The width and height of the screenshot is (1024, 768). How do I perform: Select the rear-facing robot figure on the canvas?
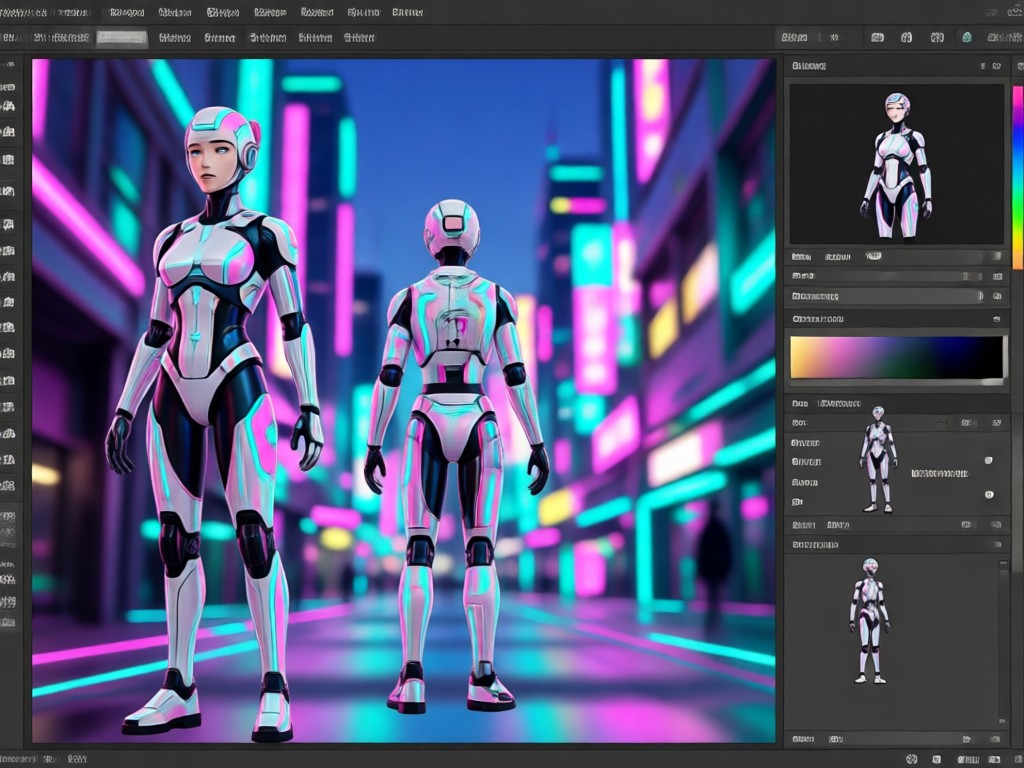pos(456,456)
